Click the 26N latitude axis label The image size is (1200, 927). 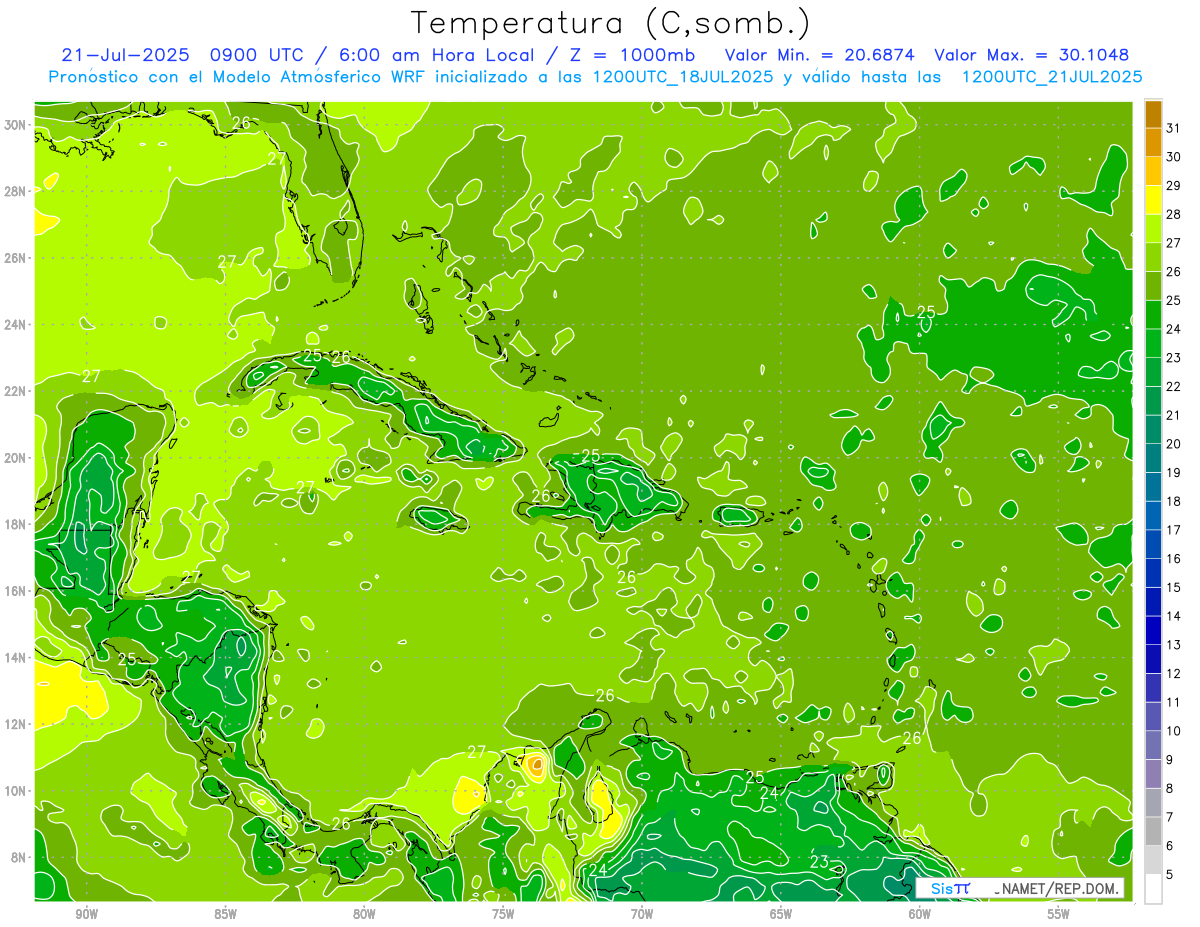[15, 258]
